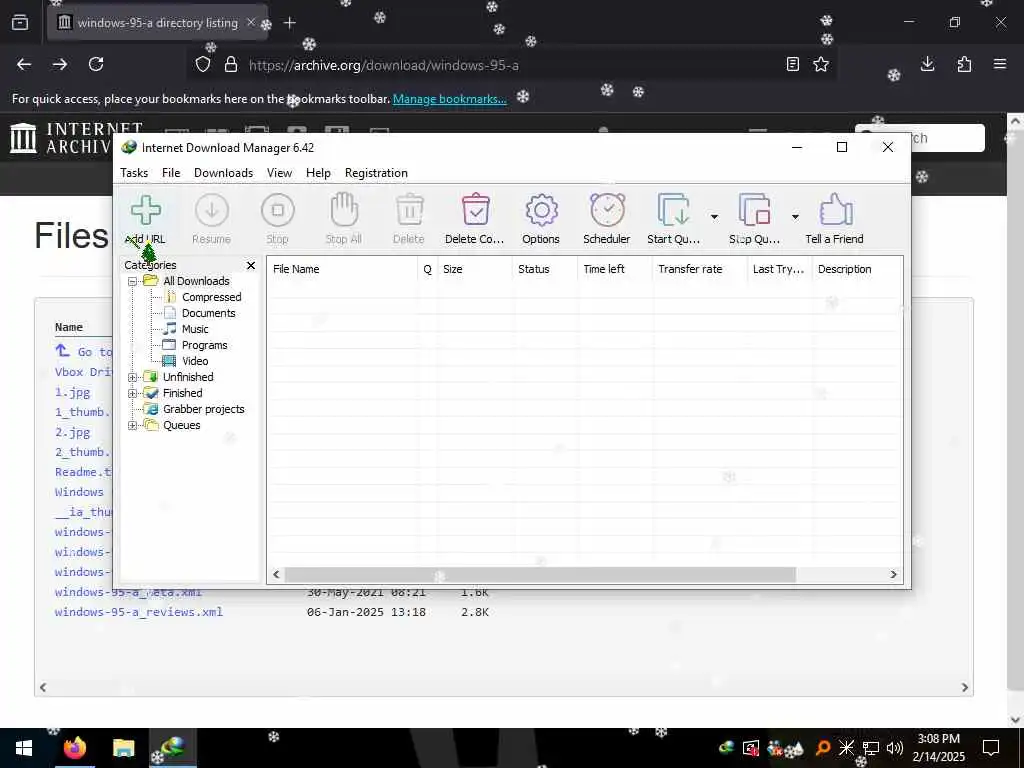Expand the Unfinished category node

(133, 377)
